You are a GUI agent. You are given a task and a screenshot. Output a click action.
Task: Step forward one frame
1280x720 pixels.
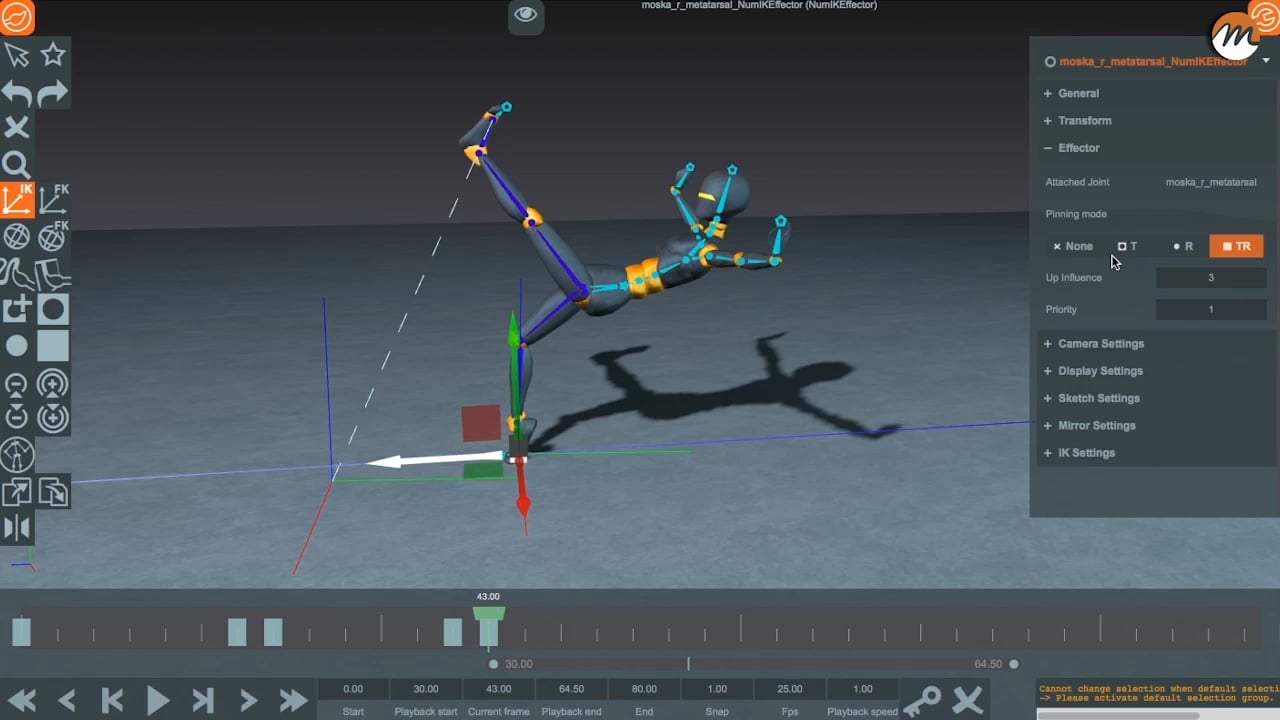coord(249,700)
